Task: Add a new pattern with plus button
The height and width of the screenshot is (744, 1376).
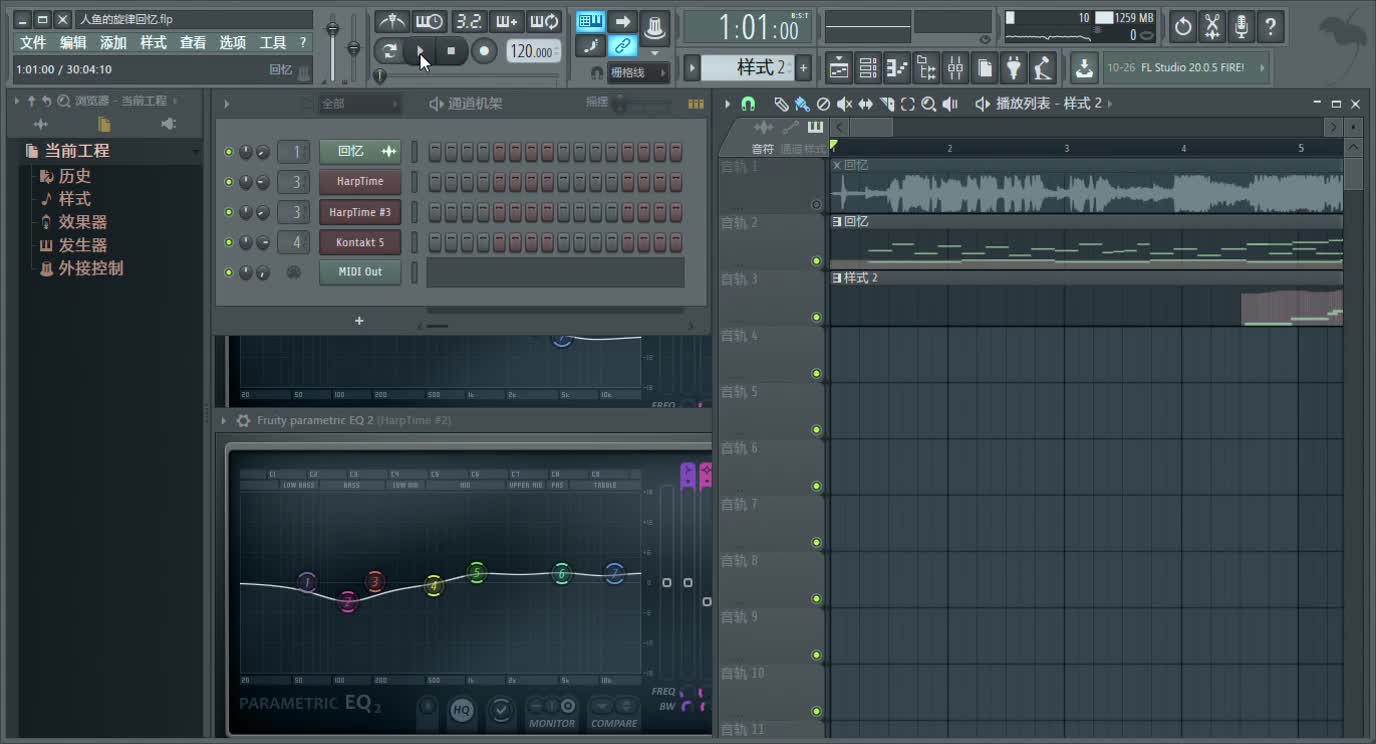Action: click(x=803, y=68)
